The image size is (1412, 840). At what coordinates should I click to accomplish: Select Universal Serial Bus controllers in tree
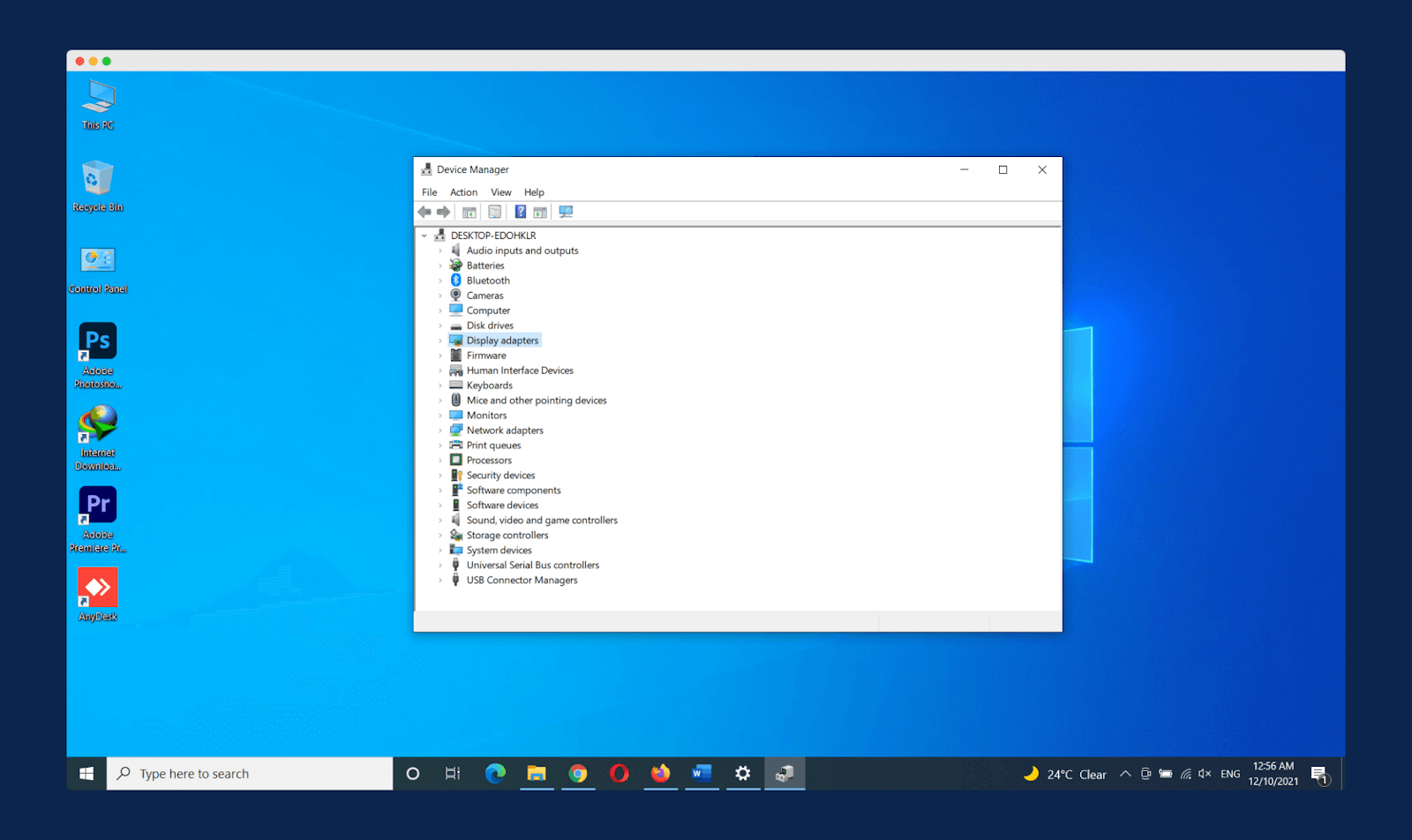pyautogui.click(x=532, y=566)
